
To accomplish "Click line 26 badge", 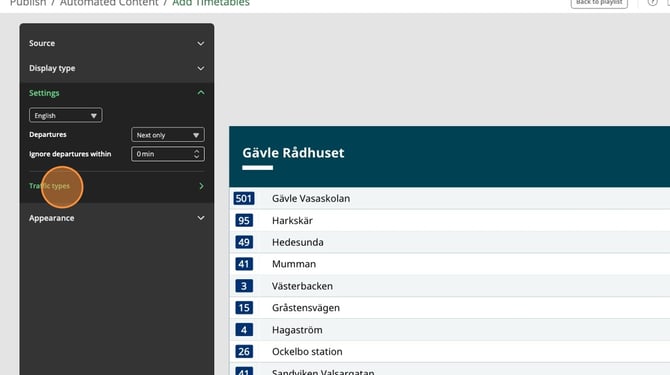I will click(244, 352).
